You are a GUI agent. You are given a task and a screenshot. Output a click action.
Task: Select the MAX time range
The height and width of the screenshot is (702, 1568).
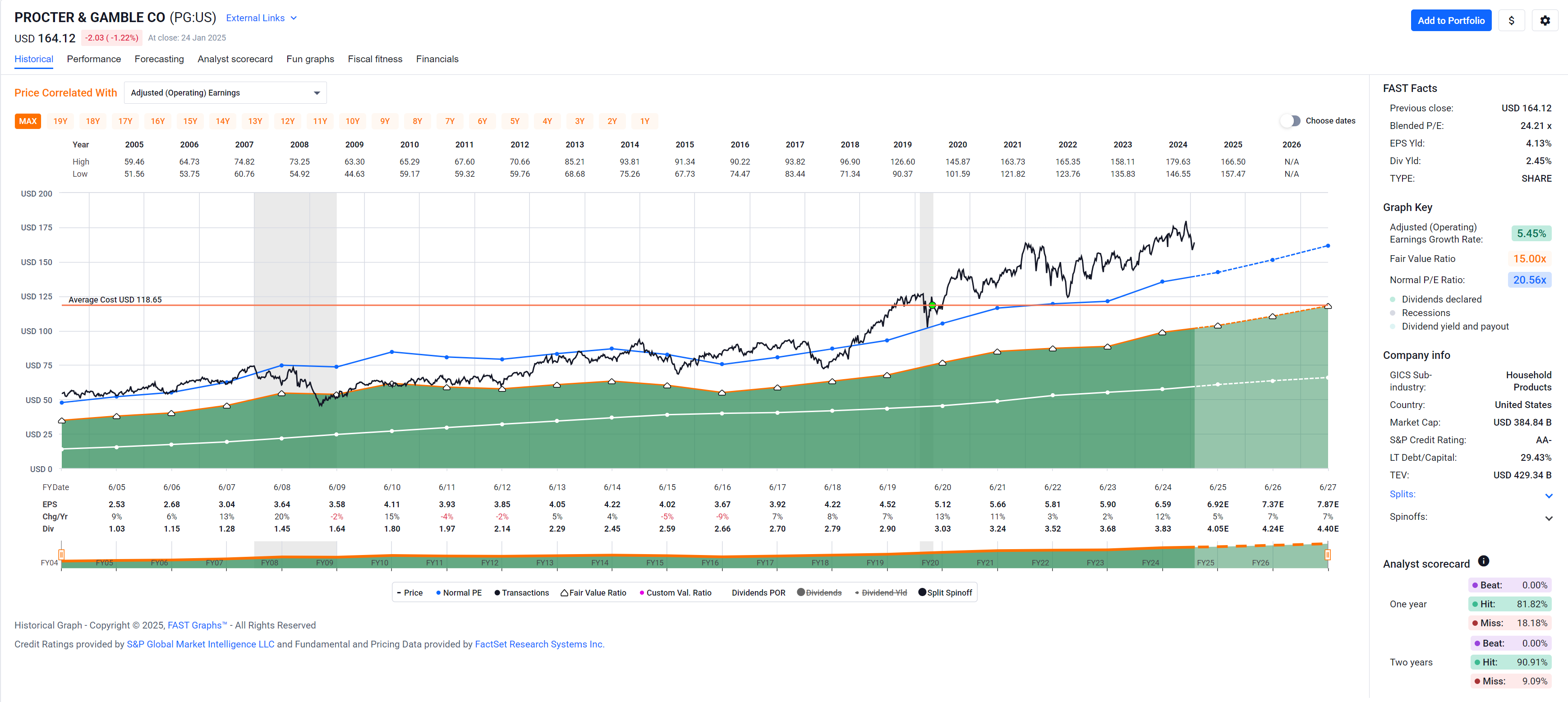point(28,121)
